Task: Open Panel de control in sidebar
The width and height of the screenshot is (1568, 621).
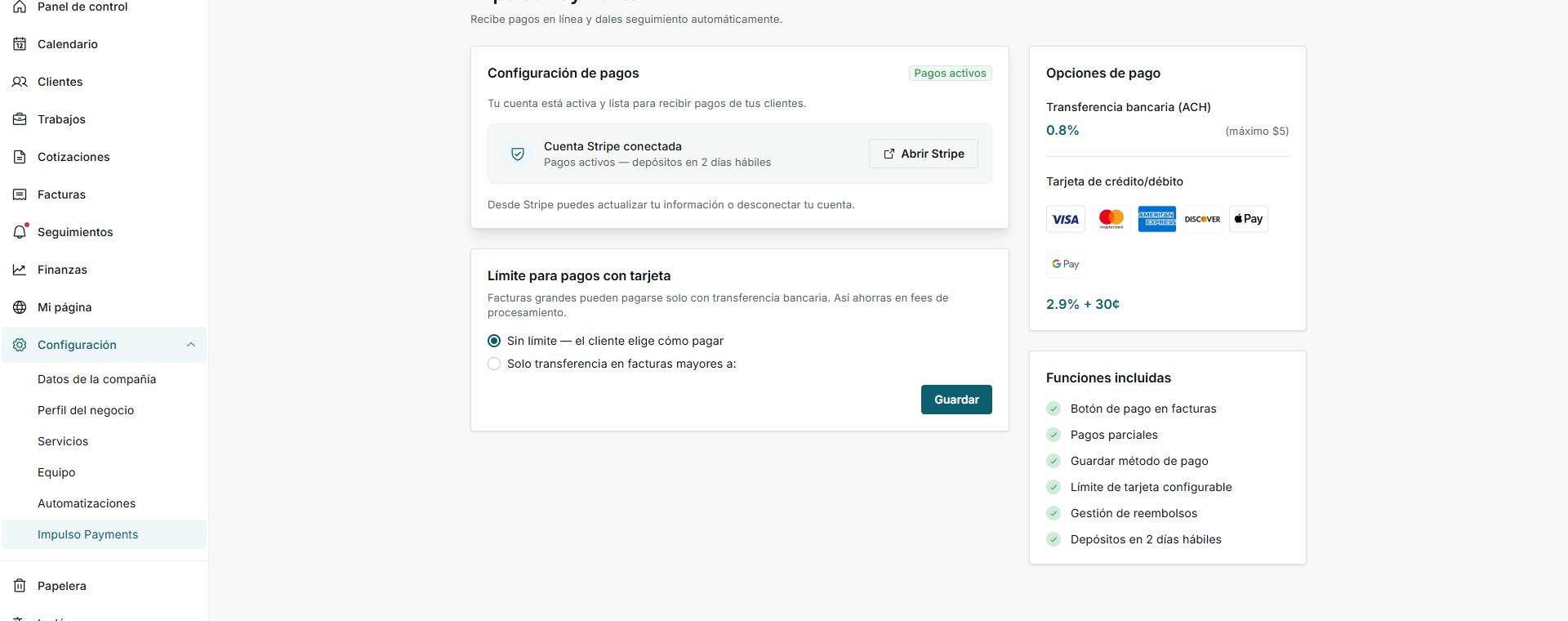Action: 104,7
